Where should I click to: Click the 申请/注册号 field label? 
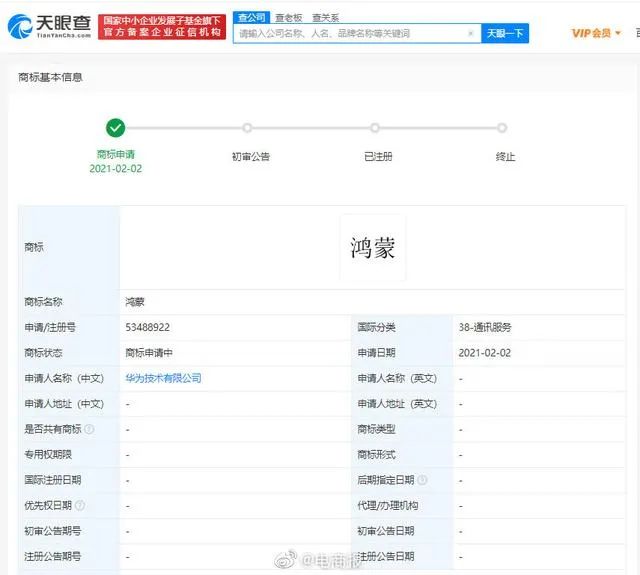[50, 327]
